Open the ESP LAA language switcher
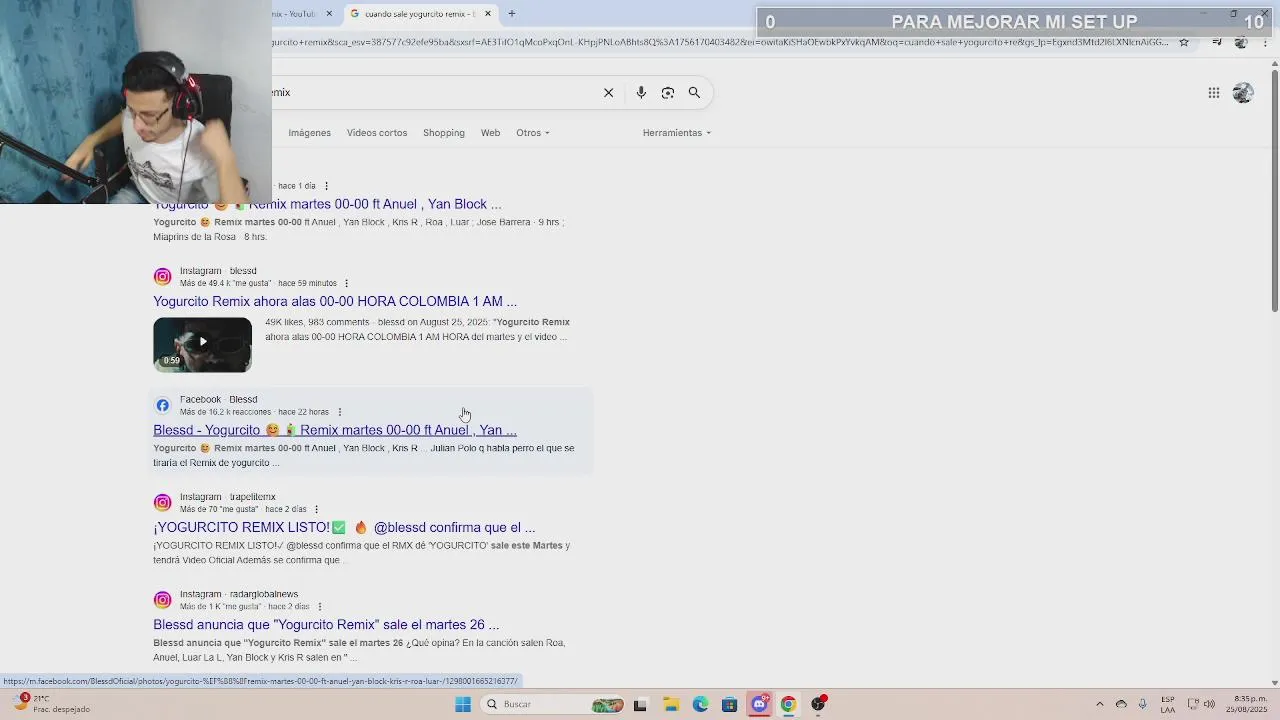The width and height of the screenshot is (1280, 720). (1168, 704)
